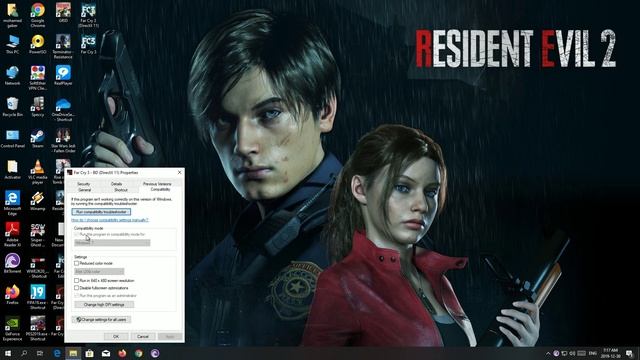Screen dimensions: 640x360
Task: Open Adobe Reader XI shortcut
Action: (x=12, y=234)
